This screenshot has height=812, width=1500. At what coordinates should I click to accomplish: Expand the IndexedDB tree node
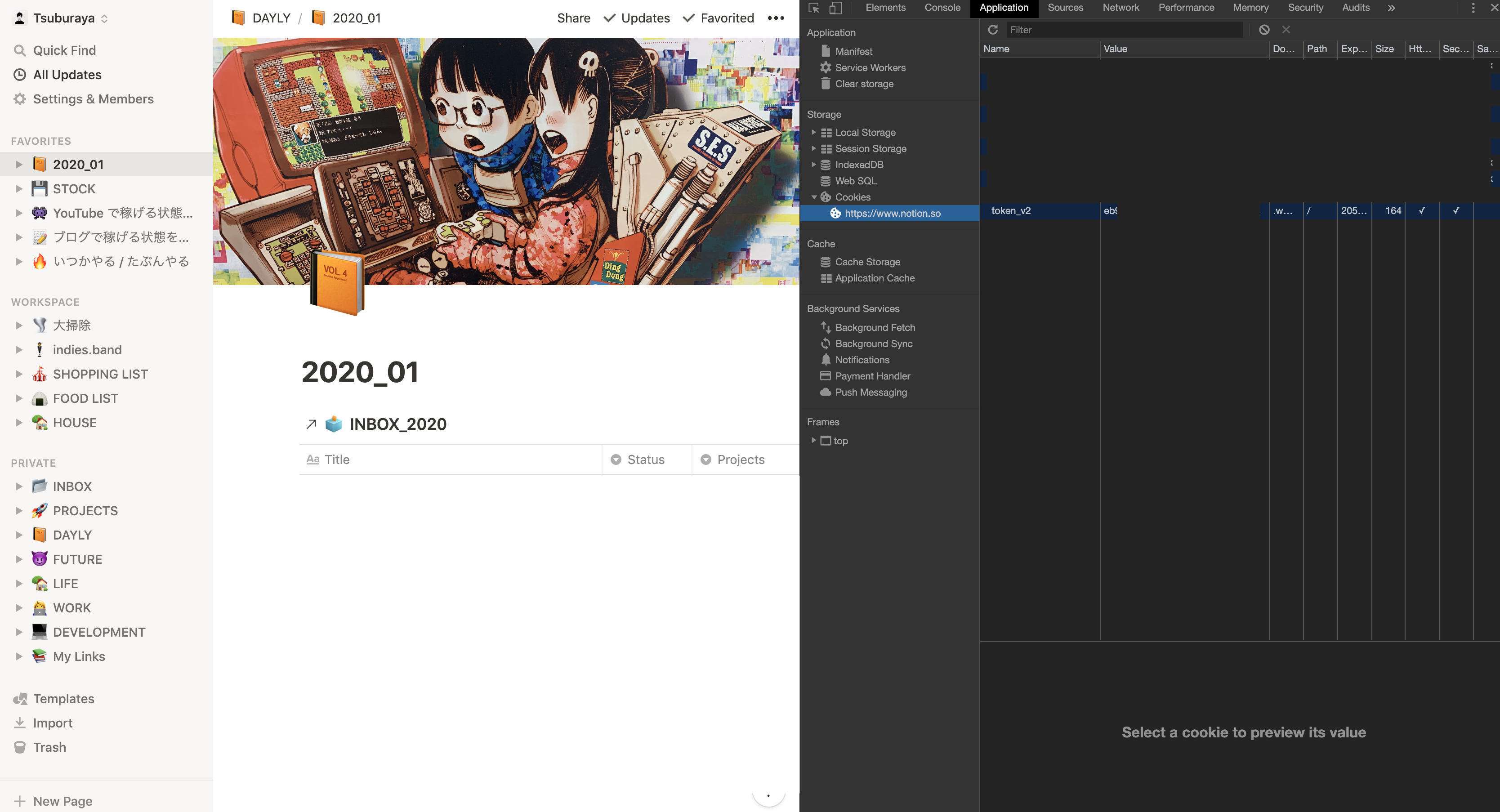pyautogui.click(x=813, y=165)
